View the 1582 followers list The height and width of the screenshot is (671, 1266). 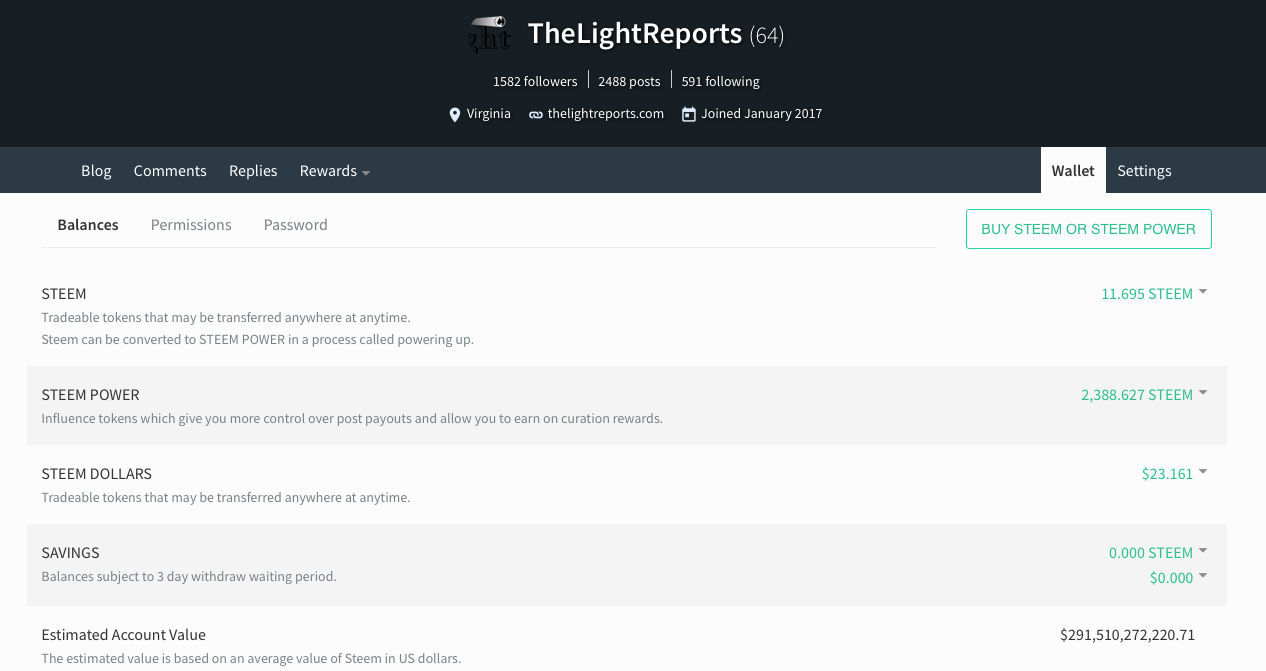click(x=535, y=81)
